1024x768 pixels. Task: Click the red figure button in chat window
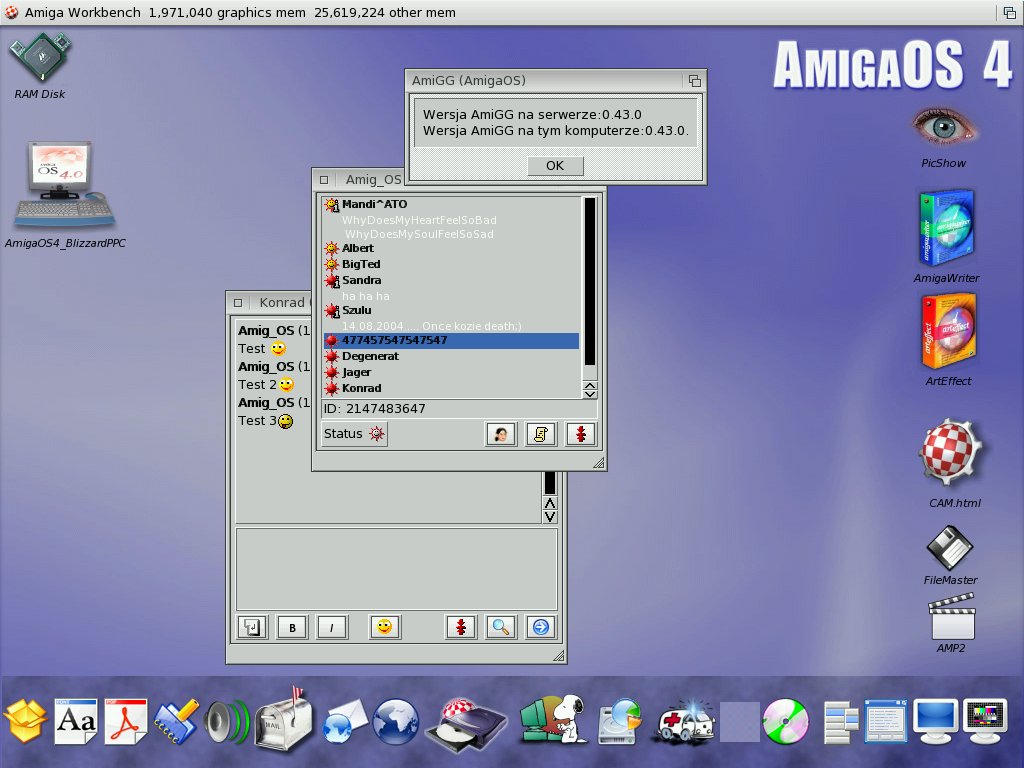tap(461, 627)
